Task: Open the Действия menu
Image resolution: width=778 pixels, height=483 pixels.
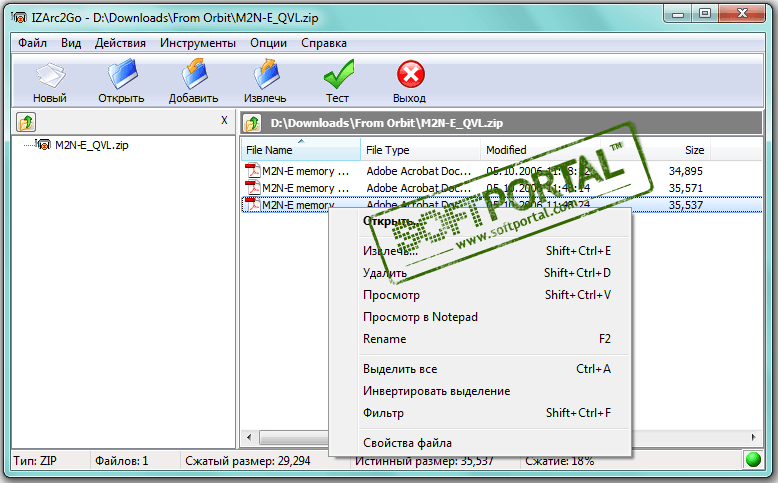Action: (x=120, y=43)
